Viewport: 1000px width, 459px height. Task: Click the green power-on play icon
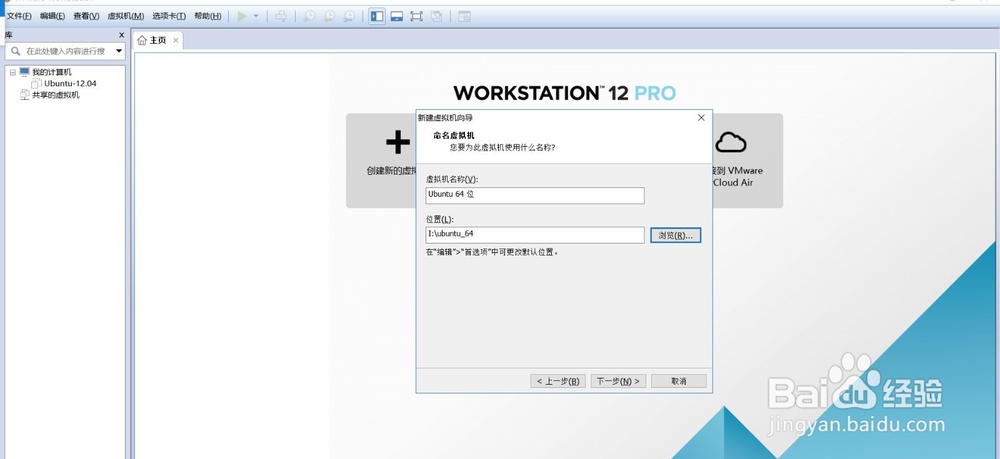click(242, 16)
